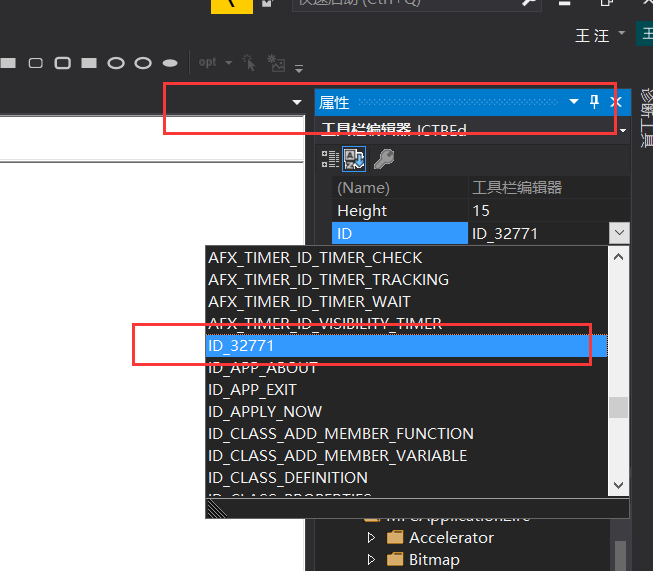
Task: Expand the Bitmap resource folder
Action: [371, 559]
